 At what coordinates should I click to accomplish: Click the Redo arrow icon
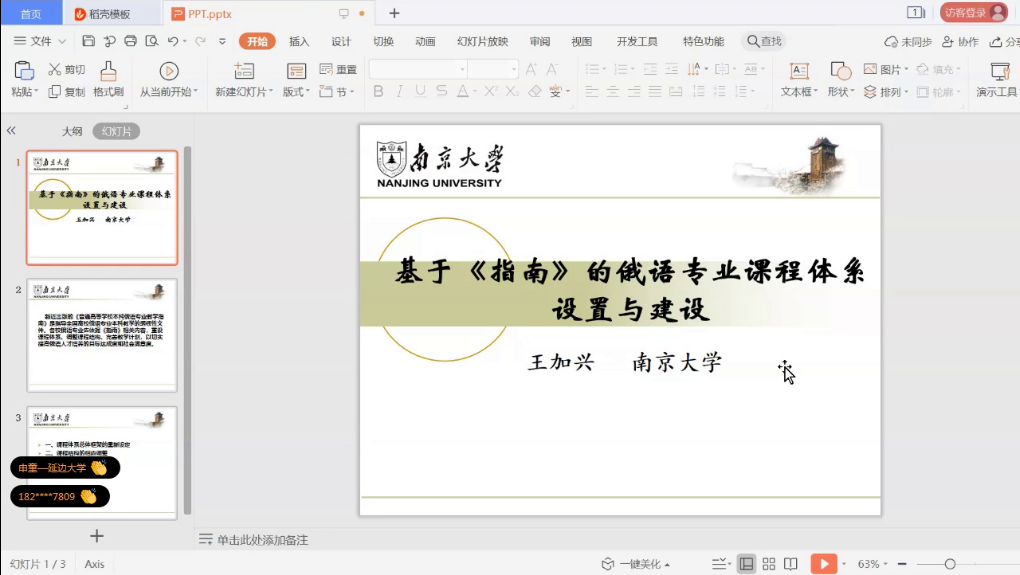point(200,41)
